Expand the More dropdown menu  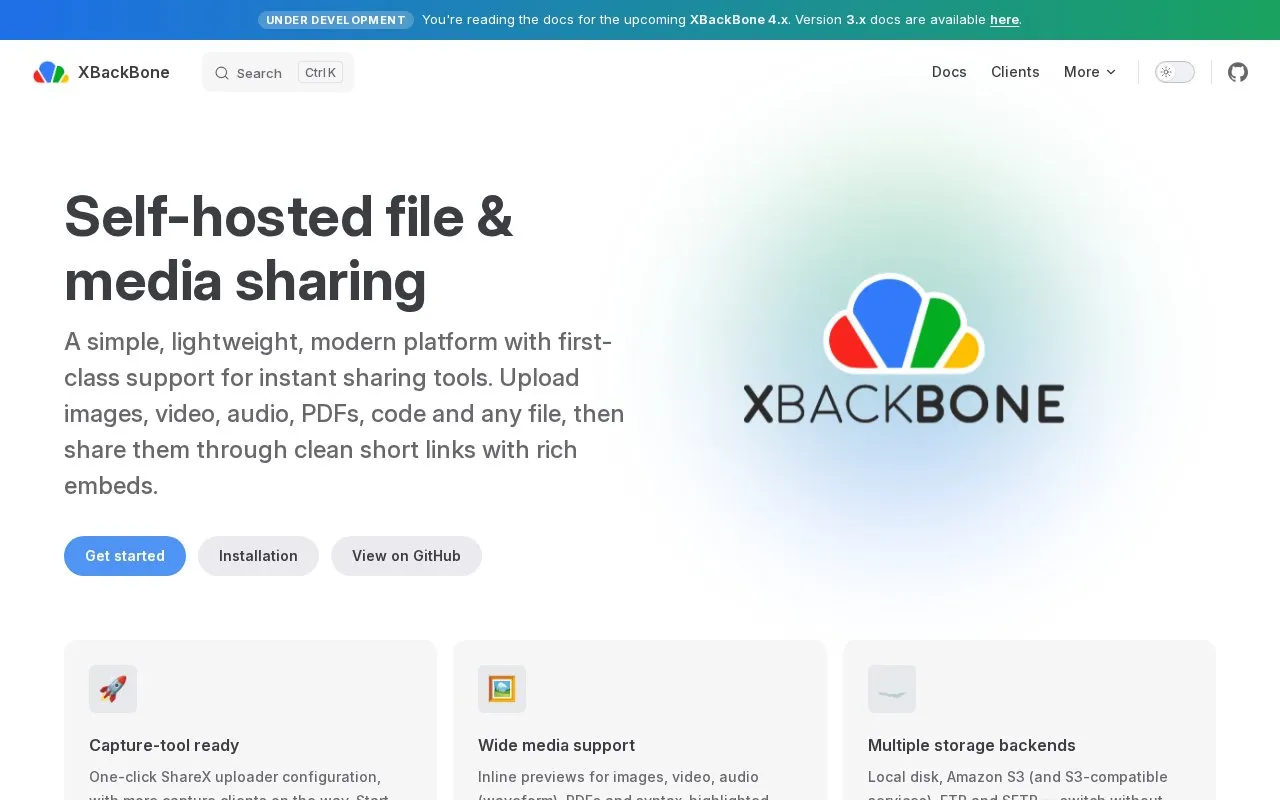[1090, 72]
